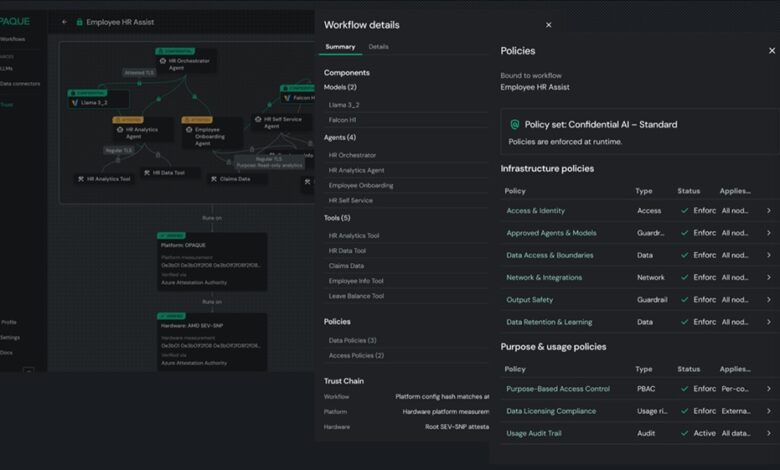
Task: Open the Data Access & Boundaries policy
Action: [x=550, y=255]
